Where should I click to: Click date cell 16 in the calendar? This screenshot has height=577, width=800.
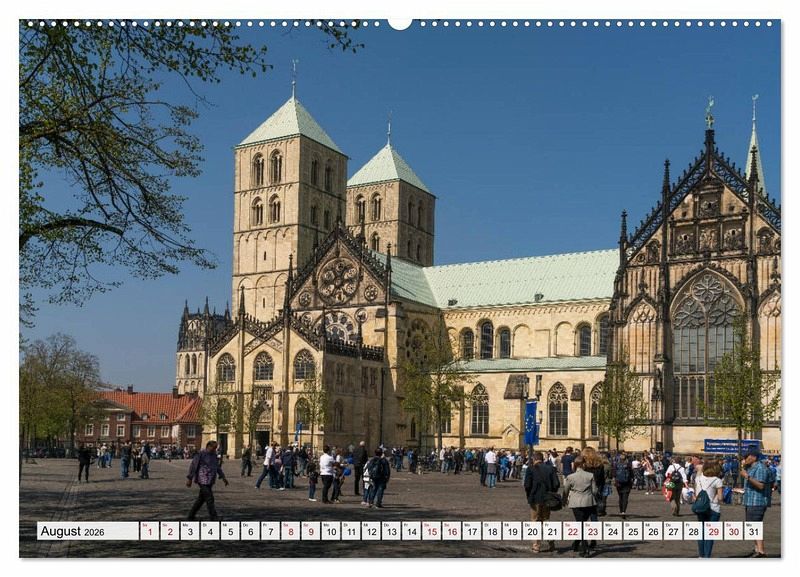click(x=451, y=531)
